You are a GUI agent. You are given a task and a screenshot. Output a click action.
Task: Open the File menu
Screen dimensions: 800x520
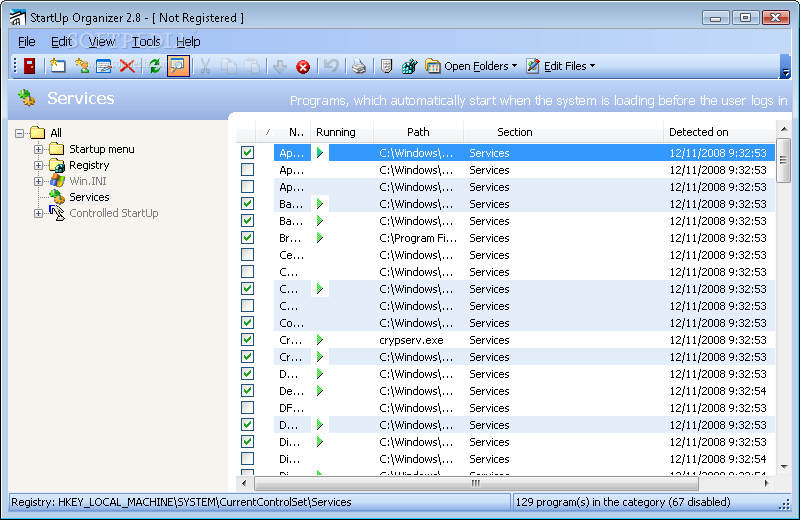pyautogui.click(x=27, y=42)
